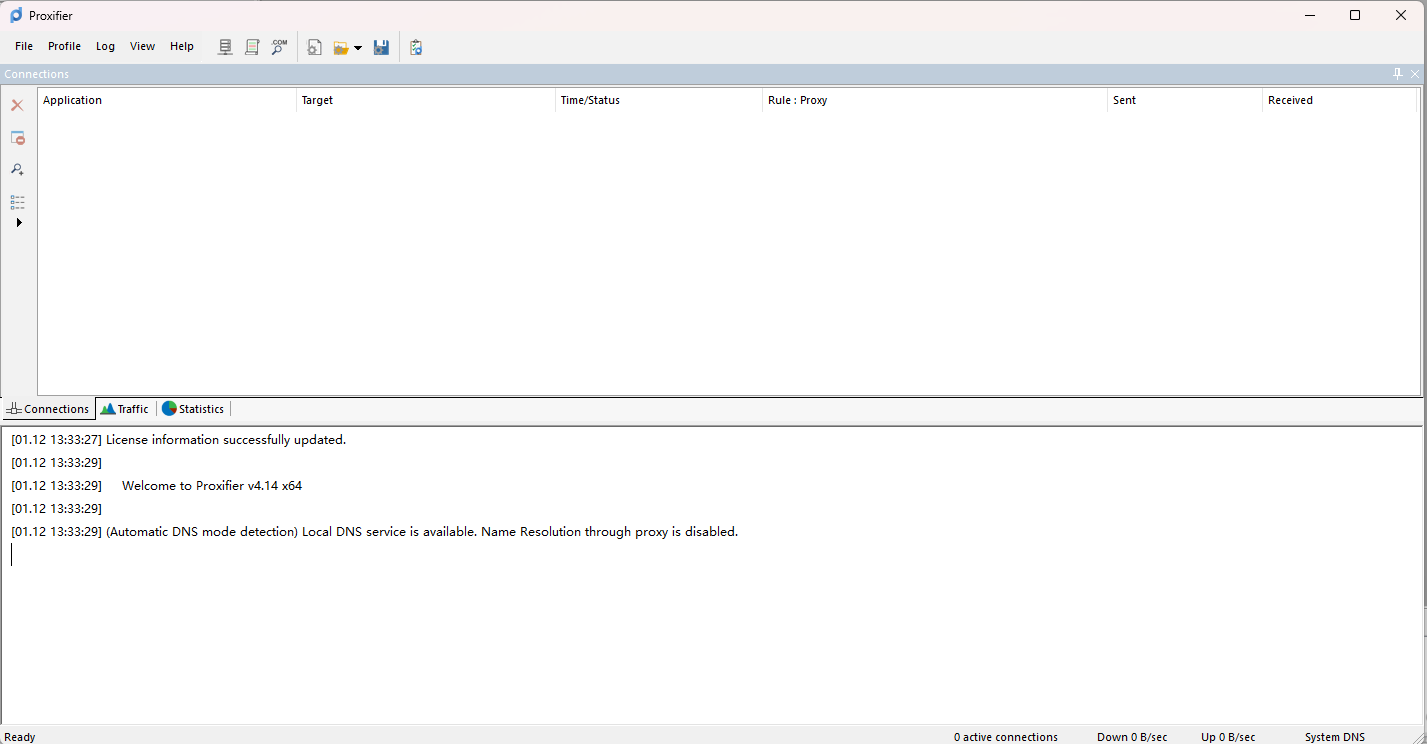This screenshot has height=744, width=1427.
Task: Click the red X close-connection icon
Action: 17,105
